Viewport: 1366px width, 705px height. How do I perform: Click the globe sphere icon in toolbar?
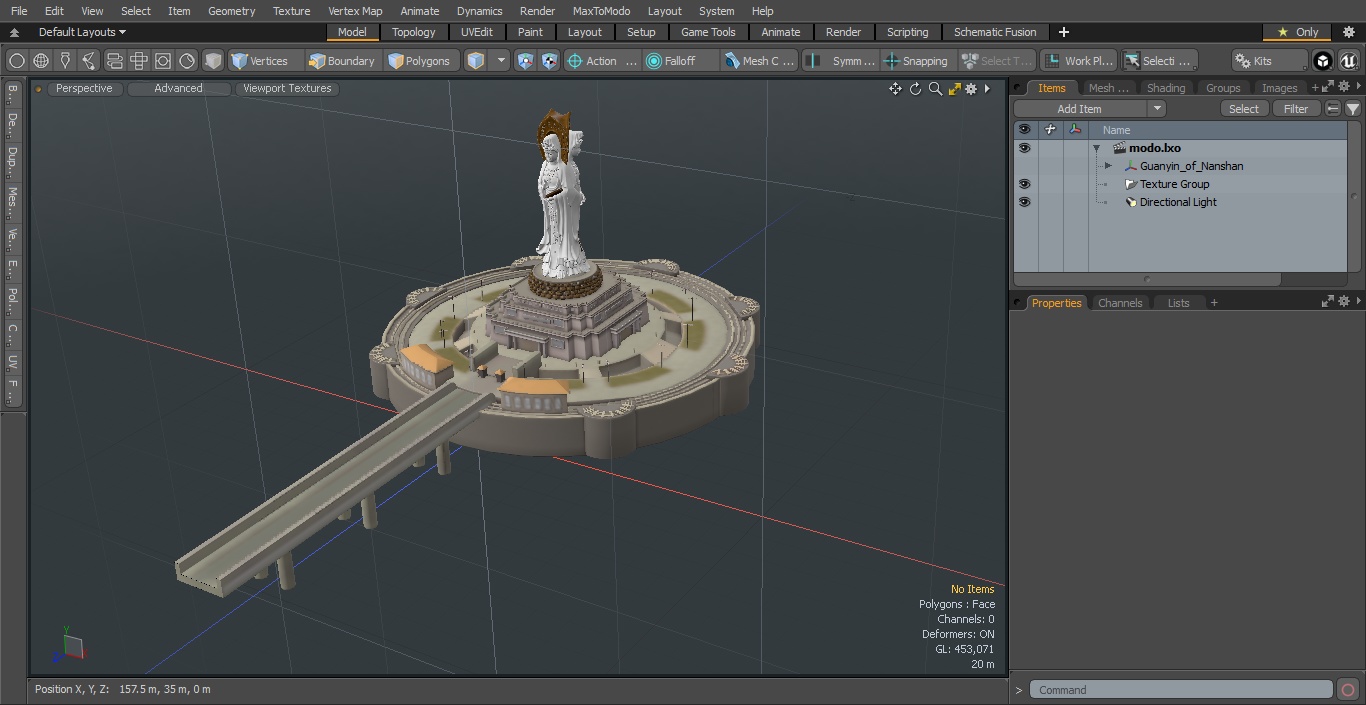[41, 61]
